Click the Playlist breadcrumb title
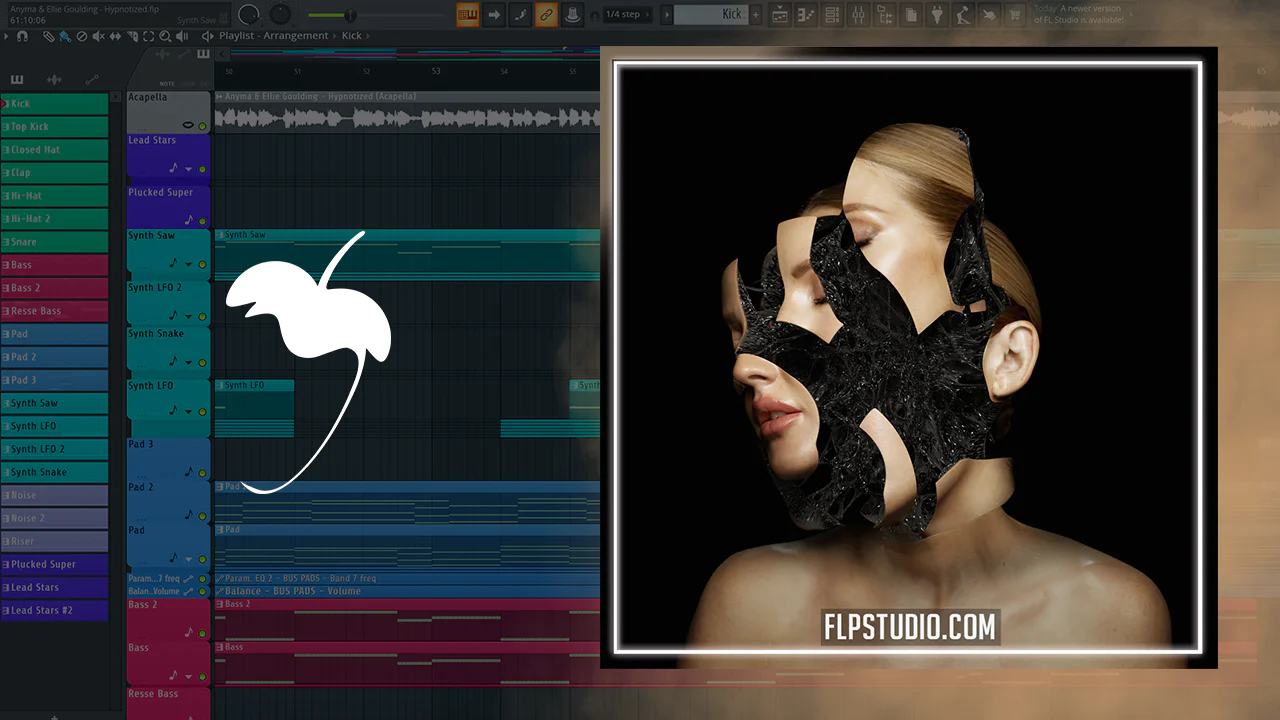The image size is (1280, 720). [x=236, y=36]
